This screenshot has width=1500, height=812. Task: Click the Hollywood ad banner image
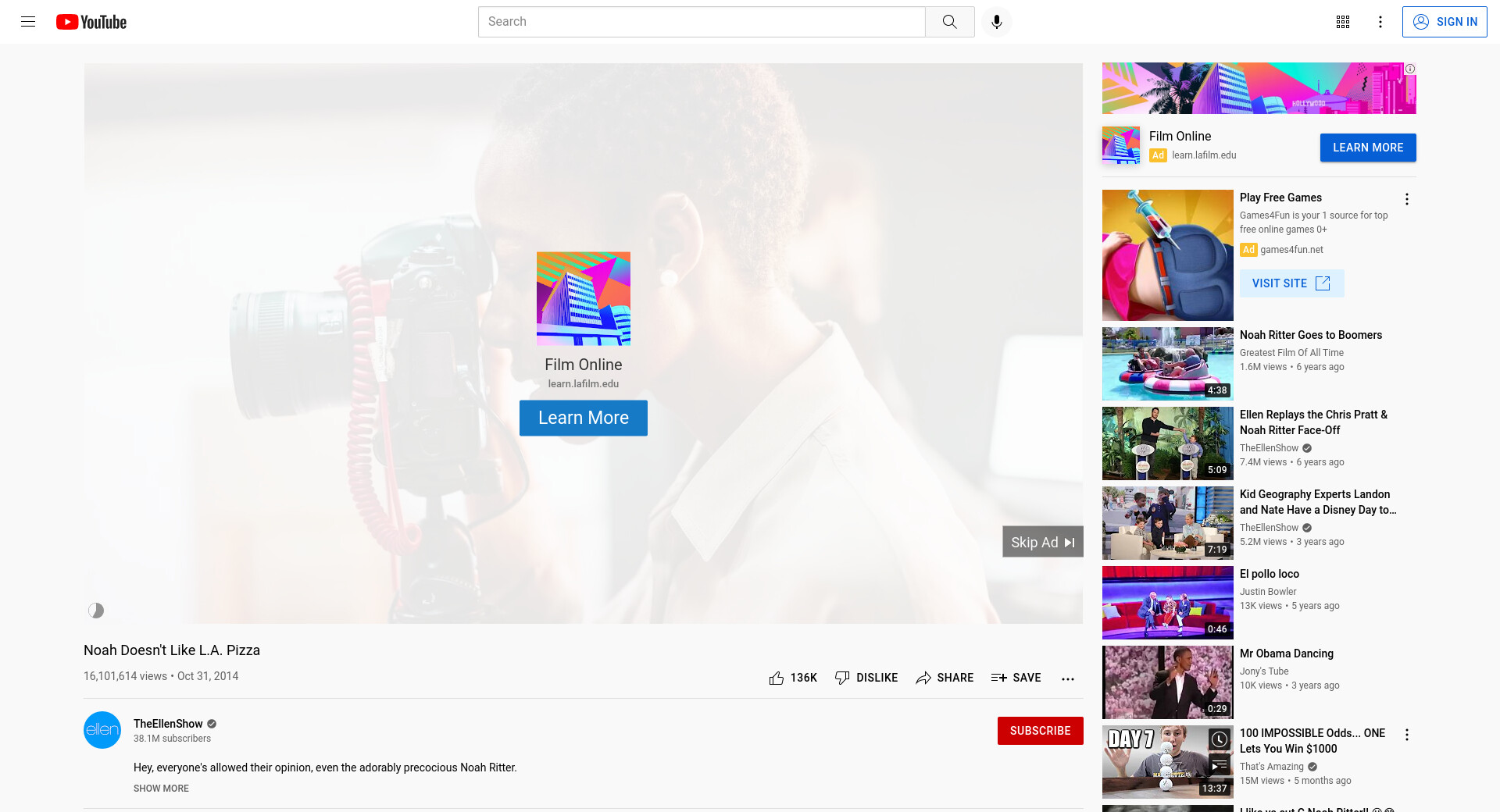coord(1259,88)
